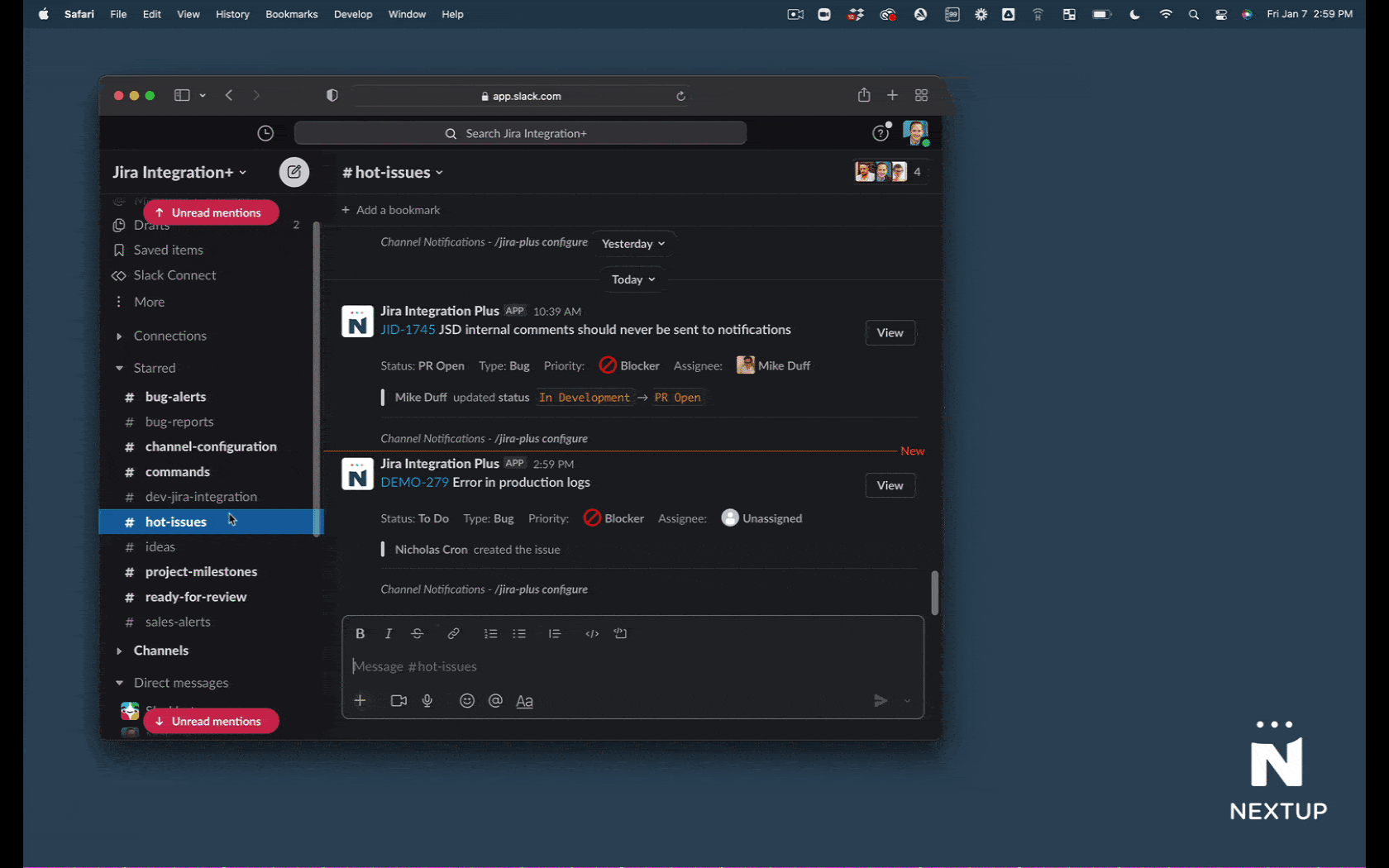Start a bulleted list in composer

coord(519,633)
